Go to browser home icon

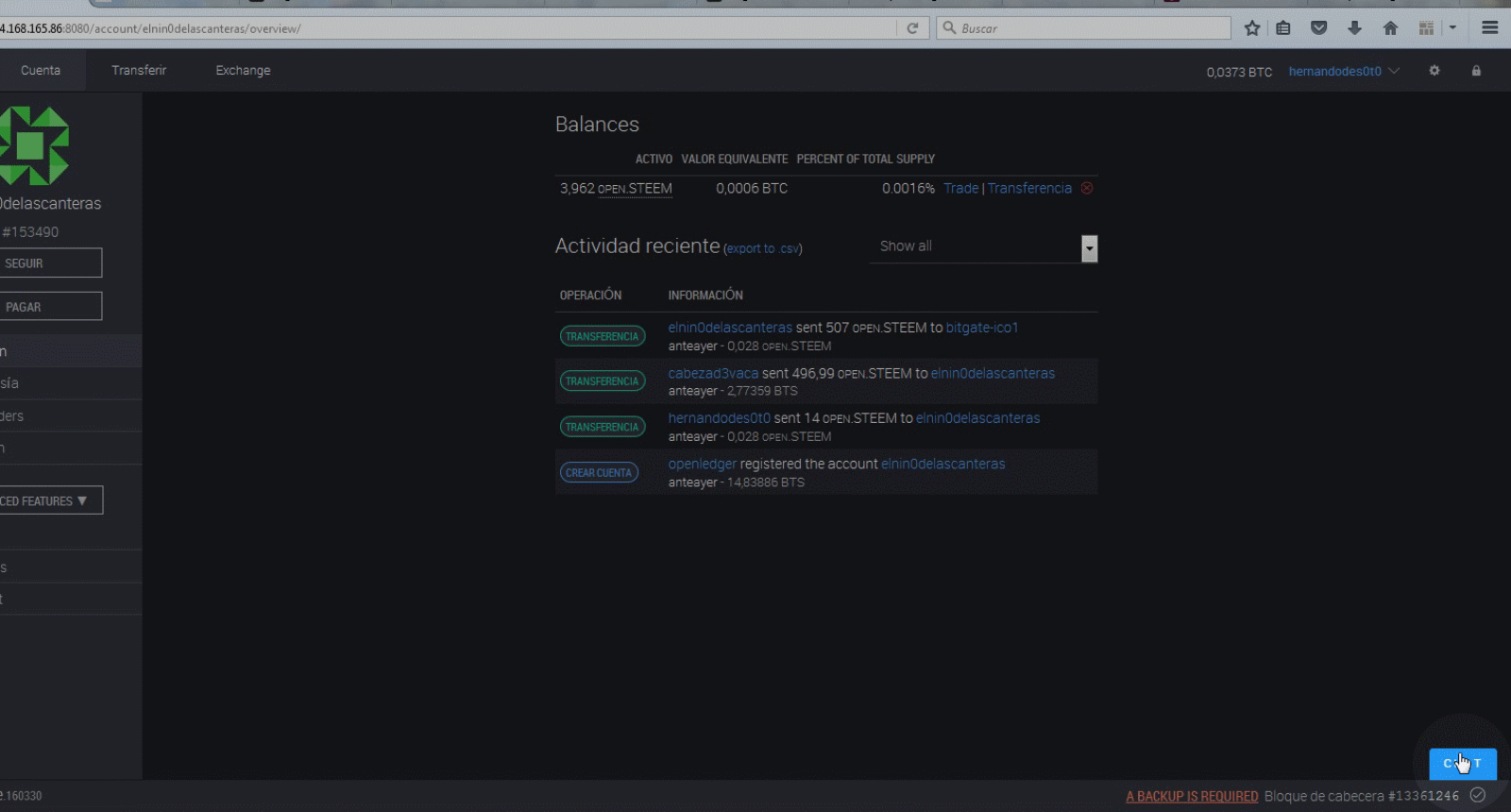coord(1390,28)
